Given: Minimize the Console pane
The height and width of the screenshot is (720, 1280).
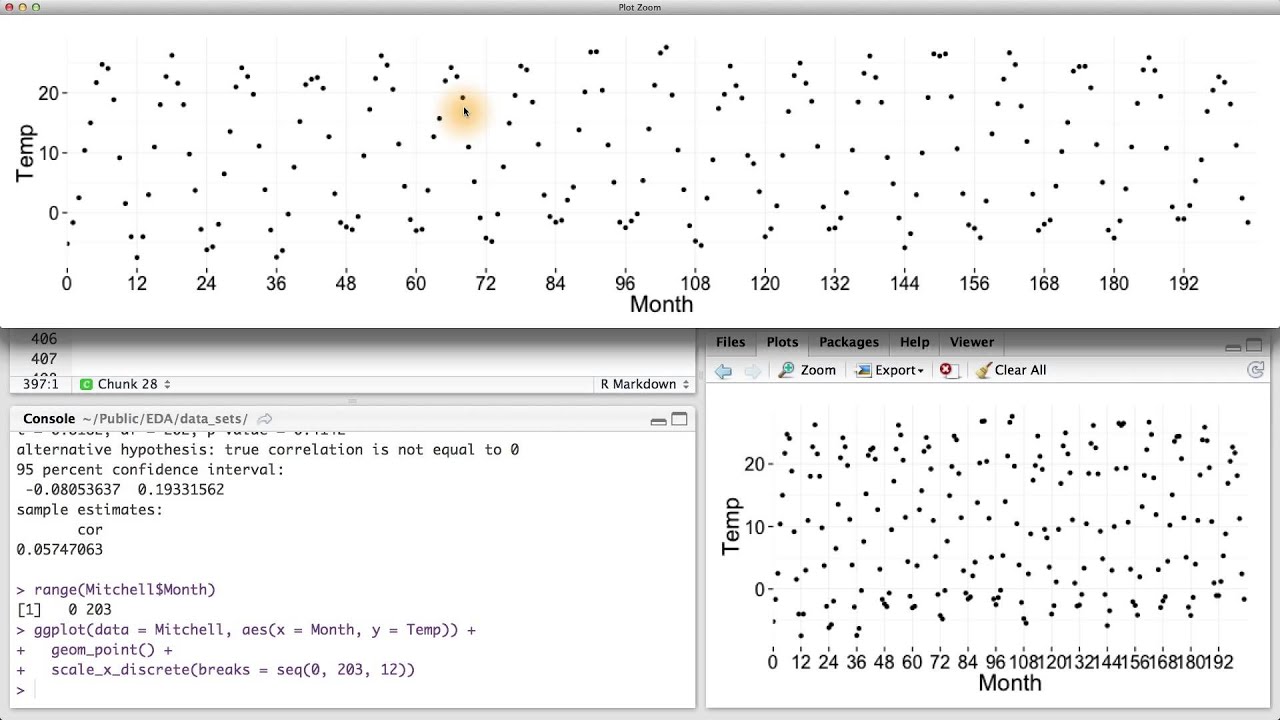Looking at the screenshot, I should coord(658,420).
